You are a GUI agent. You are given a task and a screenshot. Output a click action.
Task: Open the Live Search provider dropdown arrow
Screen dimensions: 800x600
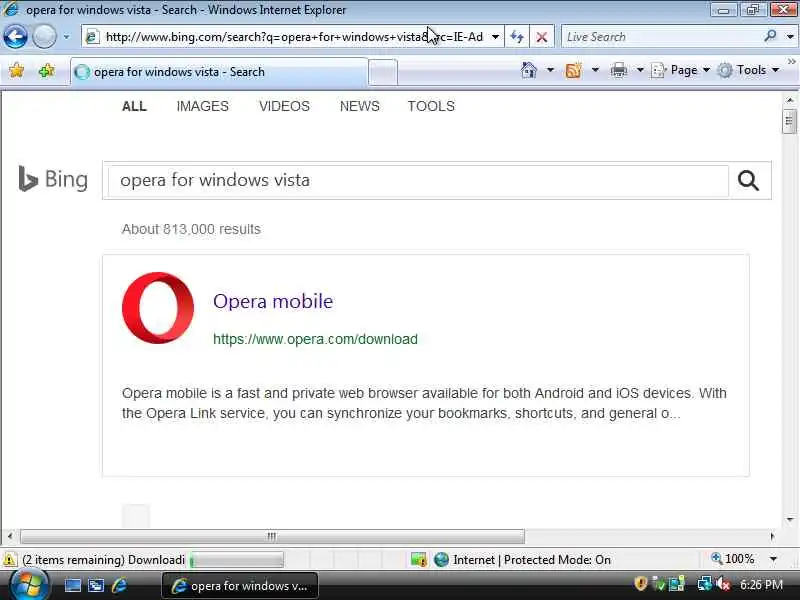click(x=790, y=37)
